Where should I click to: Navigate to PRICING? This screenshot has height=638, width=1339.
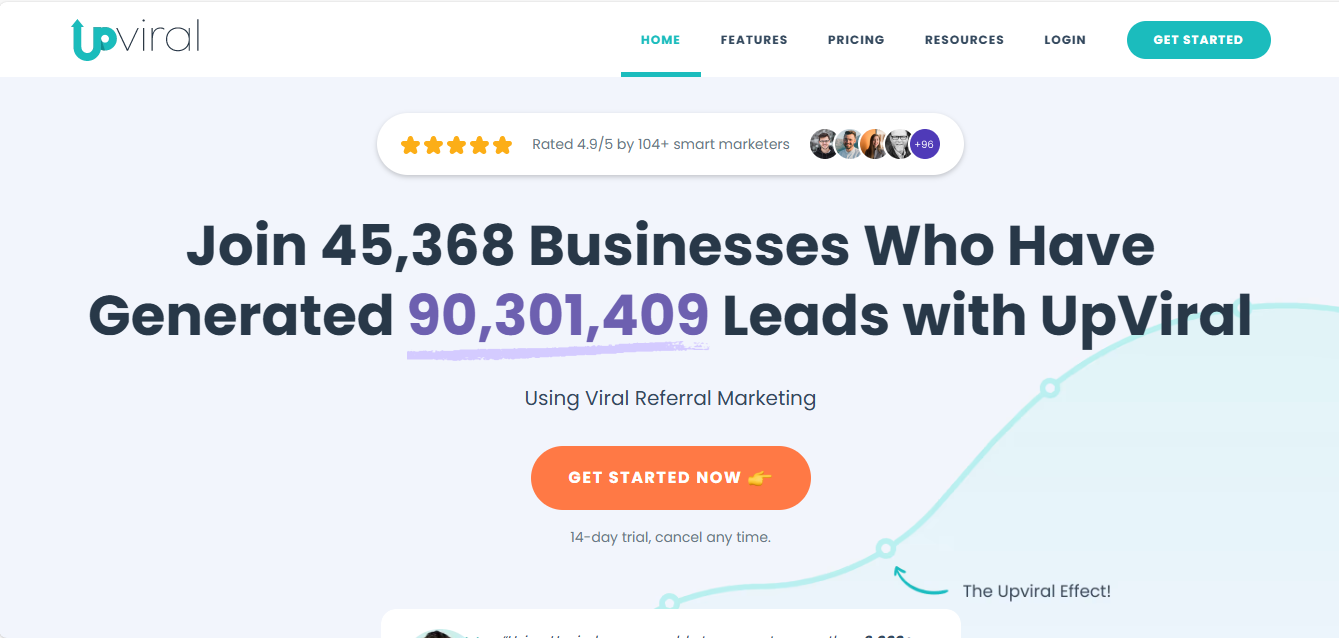[856, 40]
